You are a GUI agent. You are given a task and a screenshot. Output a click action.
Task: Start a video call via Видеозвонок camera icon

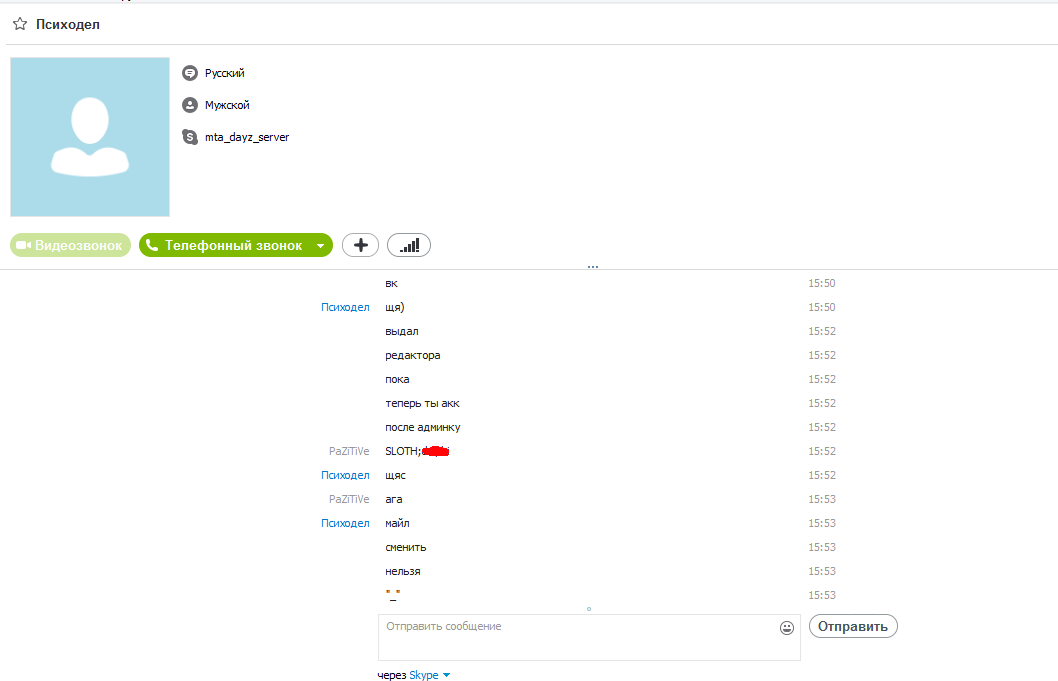point(24,245)
